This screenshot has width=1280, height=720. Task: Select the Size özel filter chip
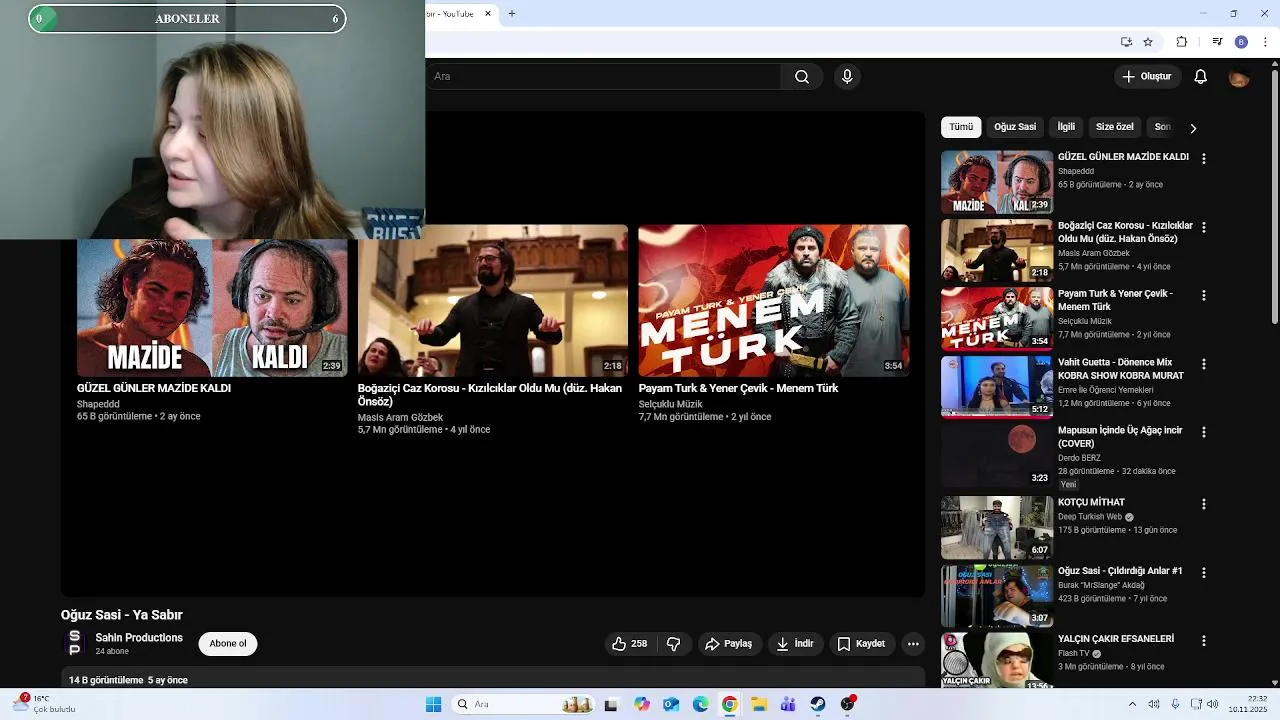click(1114, 127)
